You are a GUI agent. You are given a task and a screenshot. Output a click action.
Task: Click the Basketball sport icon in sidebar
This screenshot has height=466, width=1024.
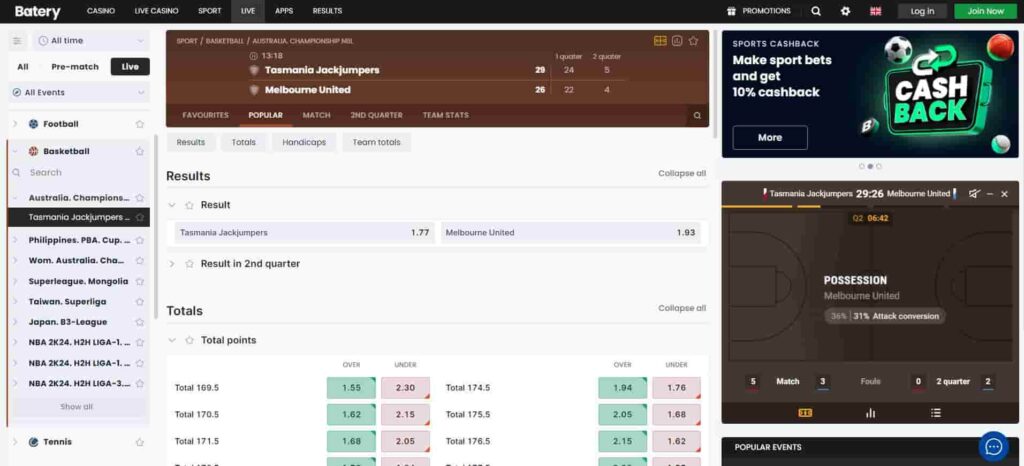tap(33, 151)
